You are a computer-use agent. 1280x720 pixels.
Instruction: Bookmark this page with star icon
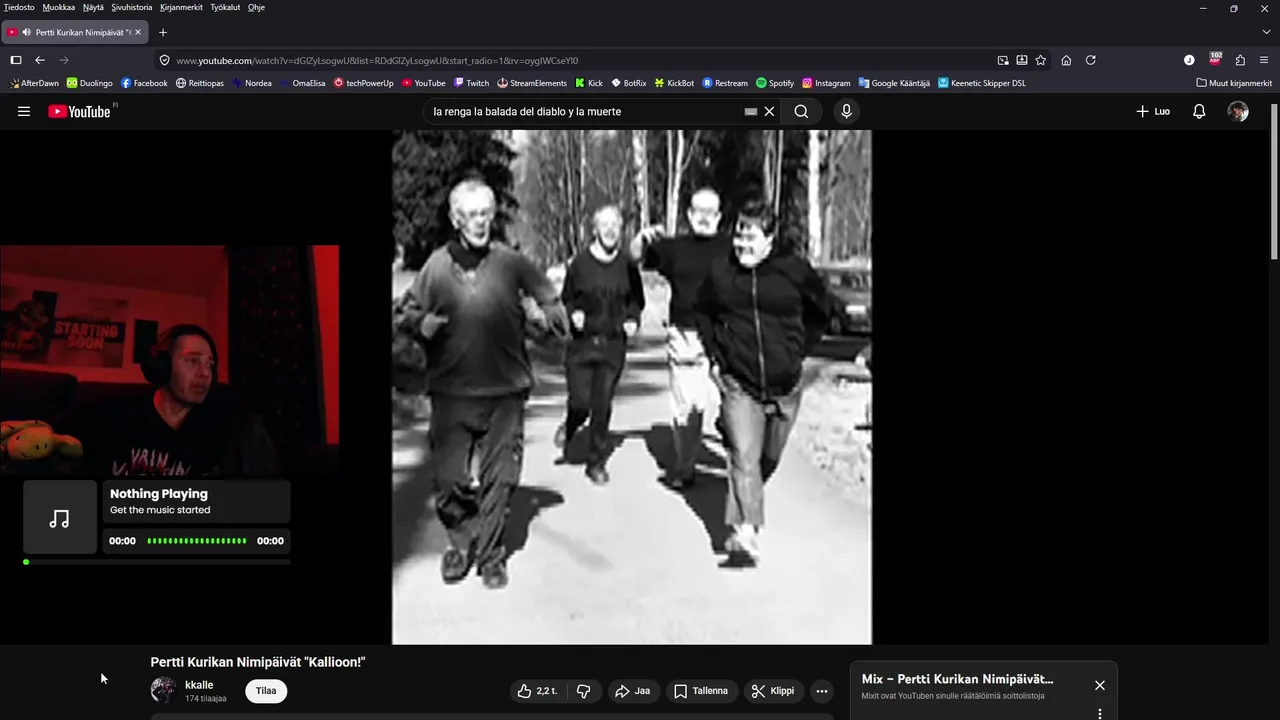[1040, 60]
